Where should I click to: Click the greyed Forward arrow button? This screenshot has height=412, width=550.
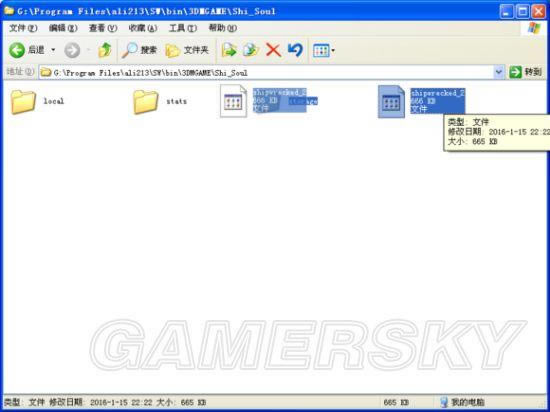click(x=72, y=50)
